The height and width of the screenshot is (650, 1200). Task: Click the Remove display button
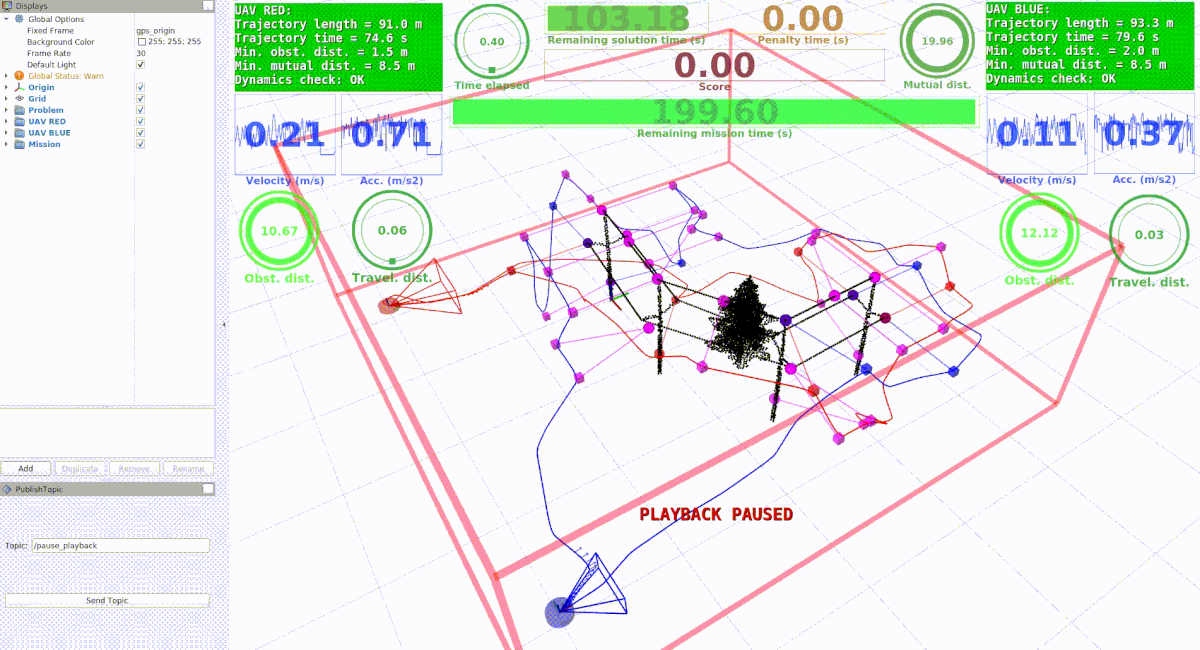point(134,468)
